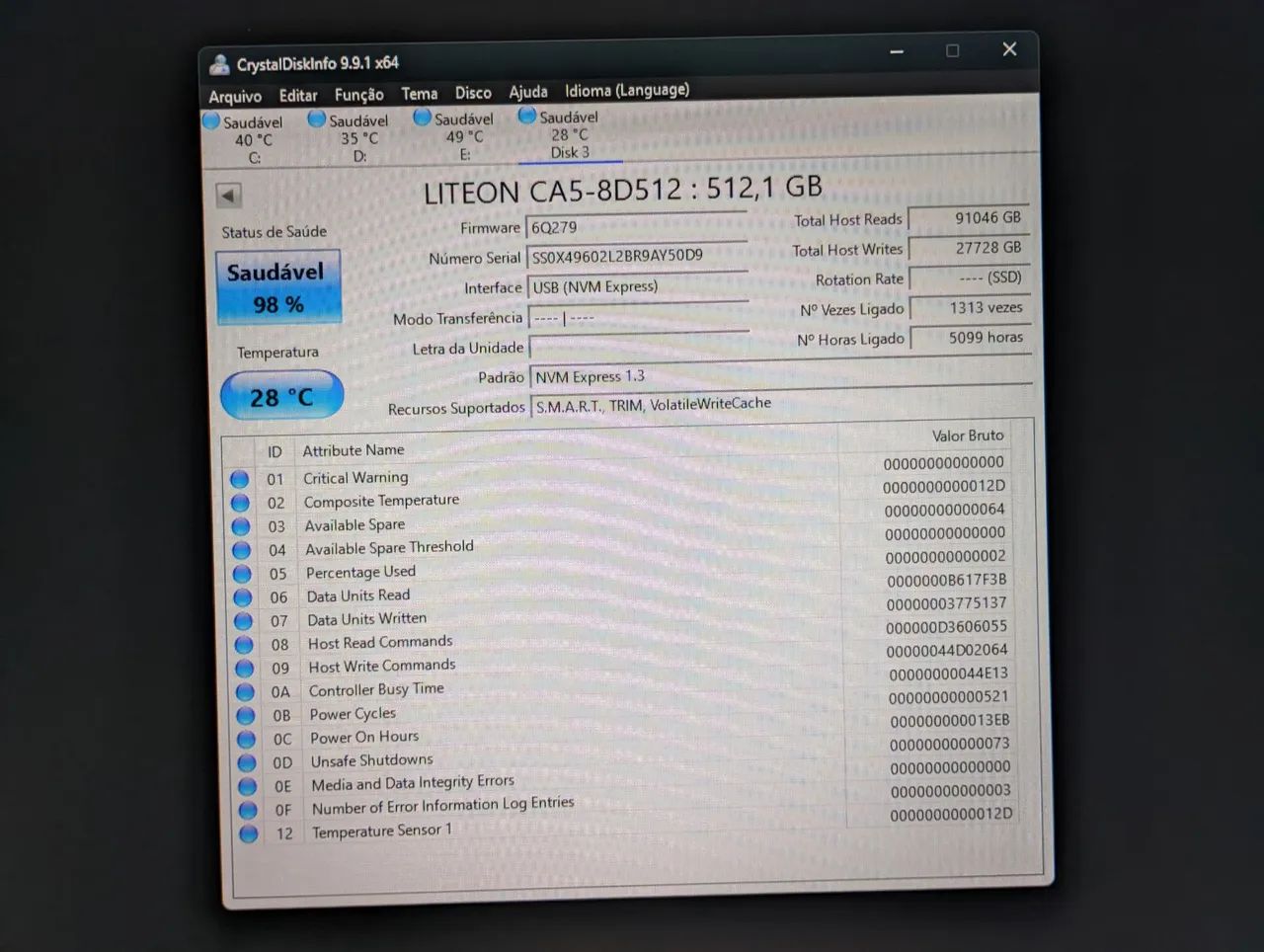The height and width of the screenshot is (952, 1264).
Task: Open the Editar menu
Action: click(x=298, y=96)
